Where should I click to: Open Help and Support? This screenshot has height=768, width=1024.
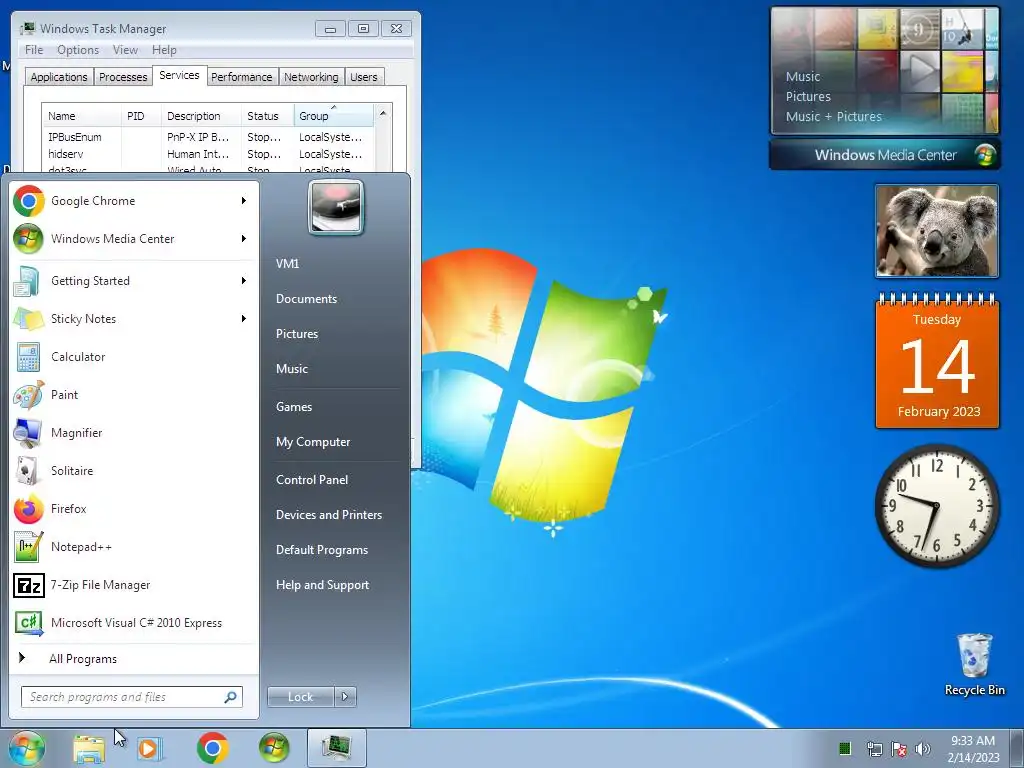tap(322, 585)
